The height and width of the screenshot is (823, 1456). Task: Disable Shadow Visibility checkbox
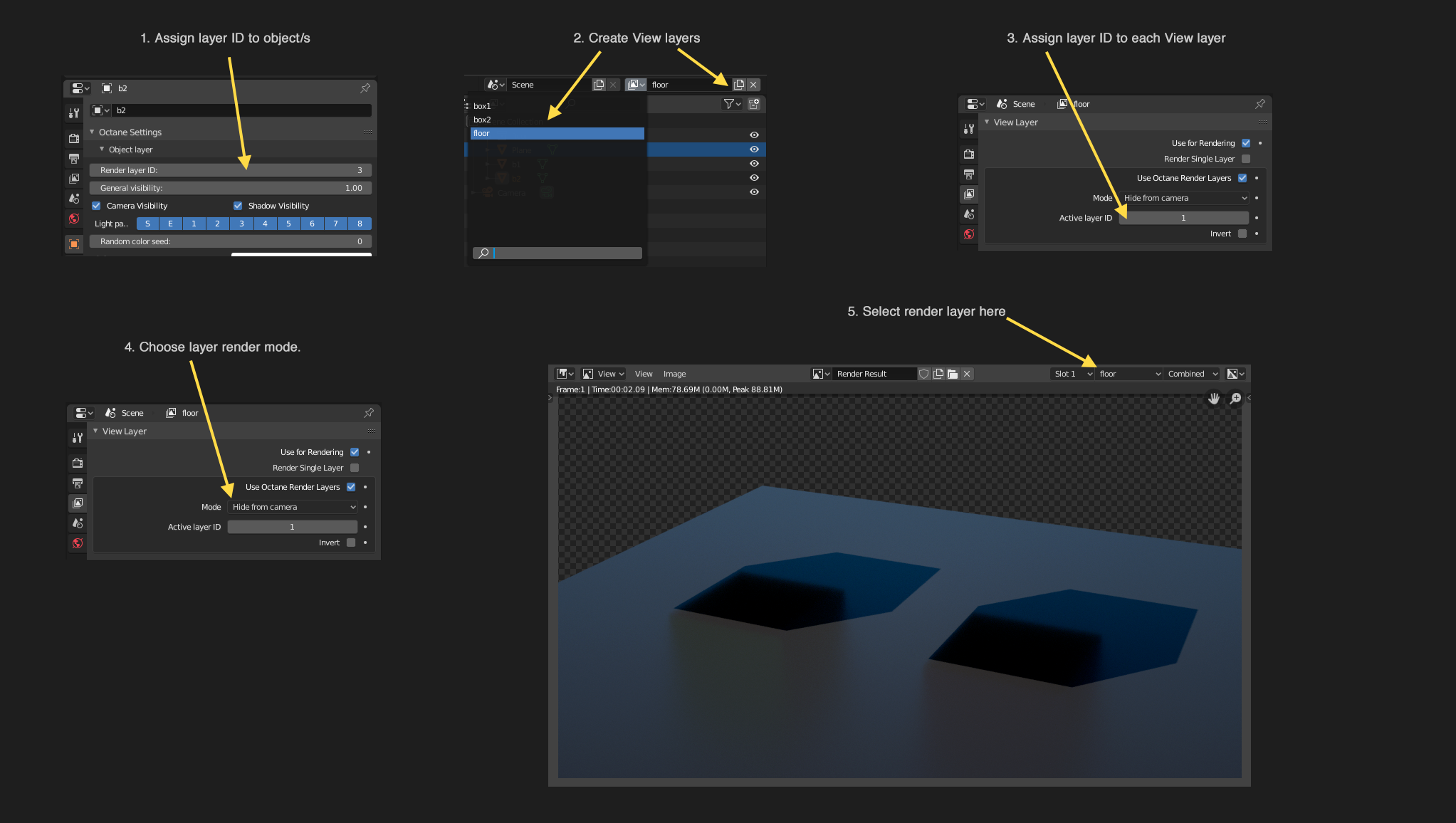click(x=238, y=206)
